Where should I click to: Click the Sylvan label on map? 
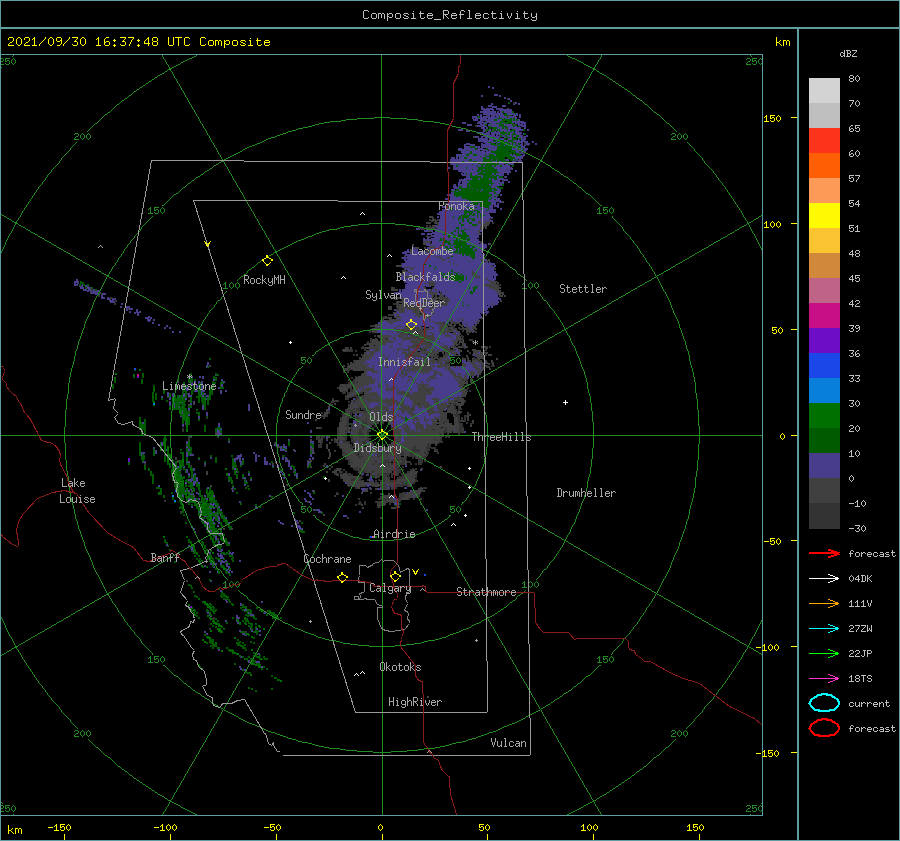(383, 294)
